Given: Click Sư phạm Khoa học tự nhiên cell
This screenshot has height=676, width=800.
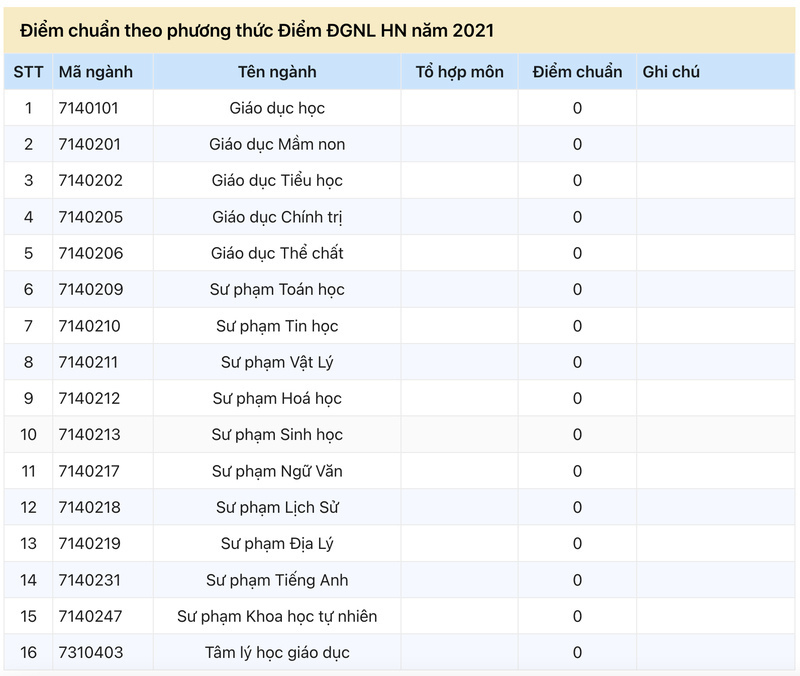Looking at the screenshot, I should click(x=277, y=616).
